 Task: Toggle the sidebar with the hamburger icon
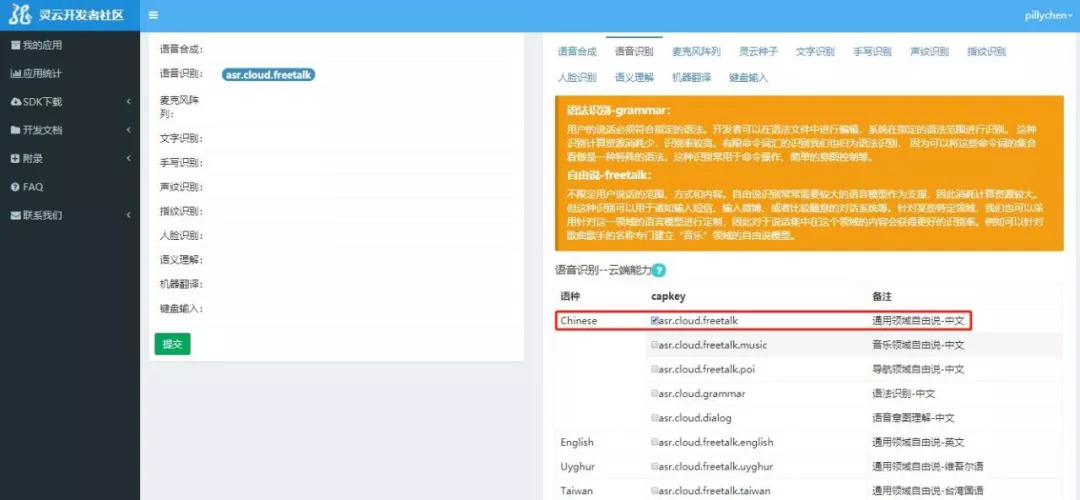click(x=153, y=15)
